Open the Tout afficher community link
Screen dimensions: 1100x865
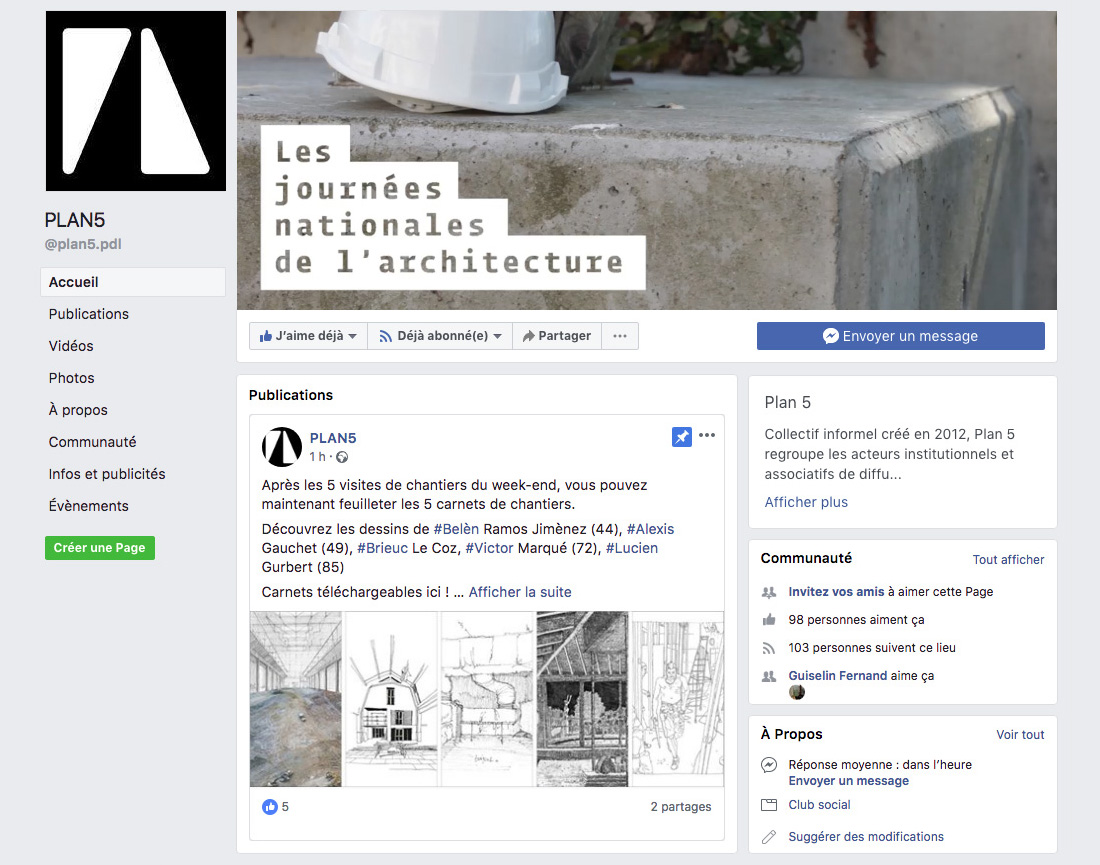tap(1008, 560)
